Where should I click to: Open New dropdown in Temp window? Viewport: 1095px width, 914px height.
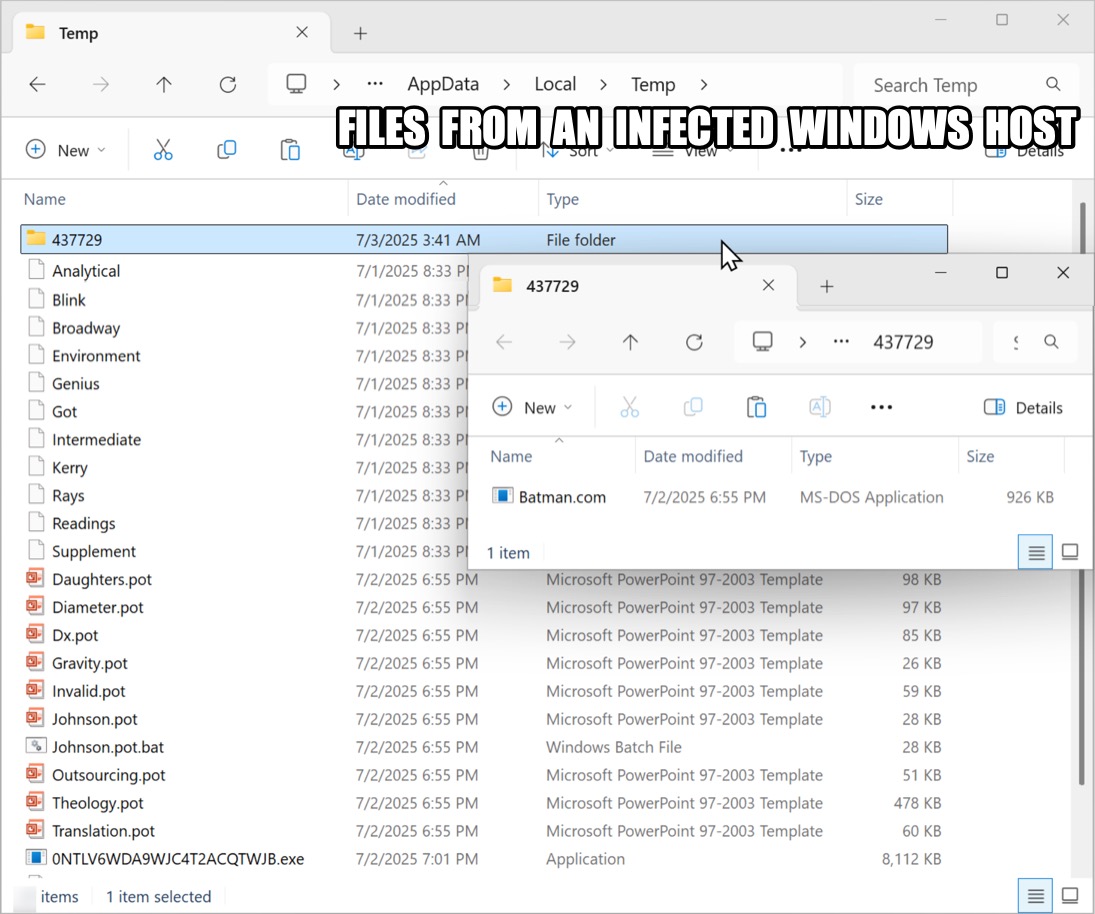coord(65,150)
